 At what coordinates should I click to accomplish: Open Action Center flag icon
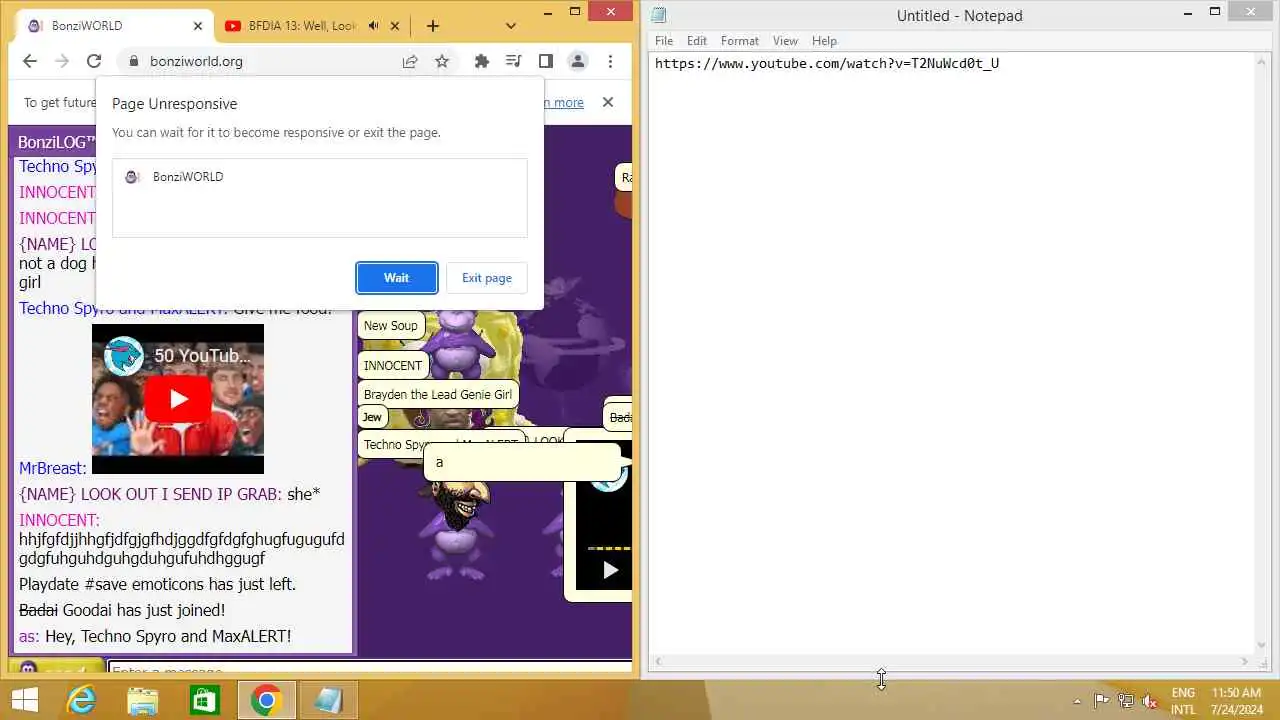click(x=1101, y=701)
